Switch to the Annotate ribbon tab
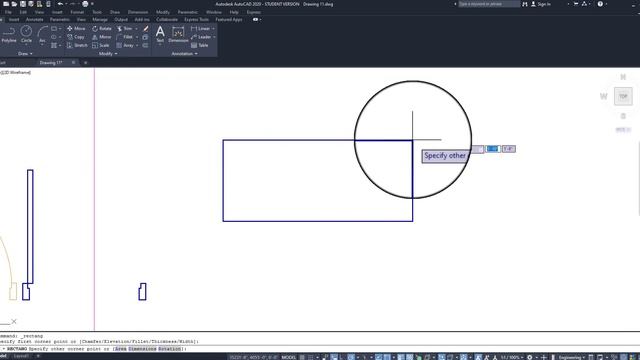Screen dimensions: 640x360 34,20
